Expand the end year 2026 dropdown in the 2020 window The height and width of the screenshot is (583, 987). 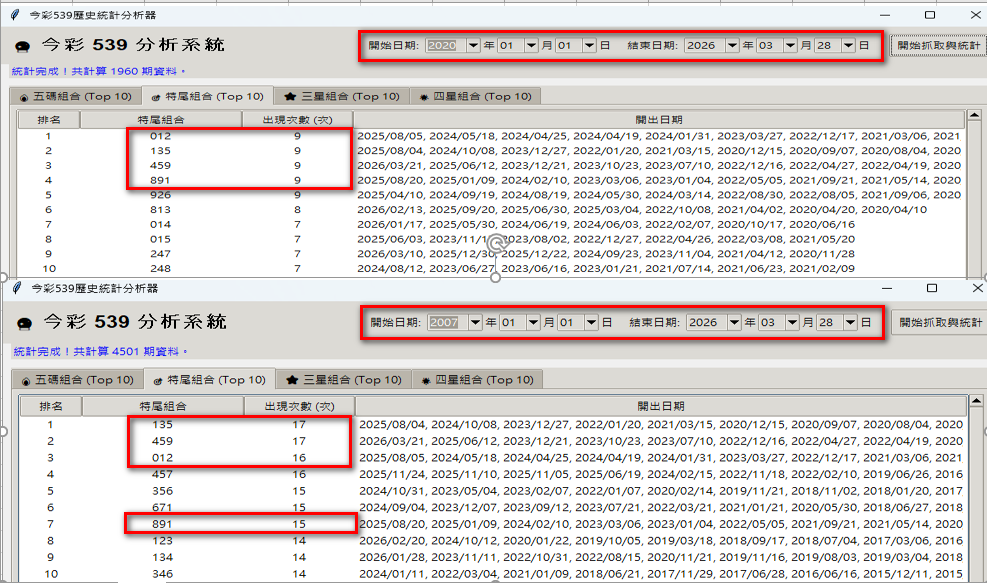click(x=732, y=46)
